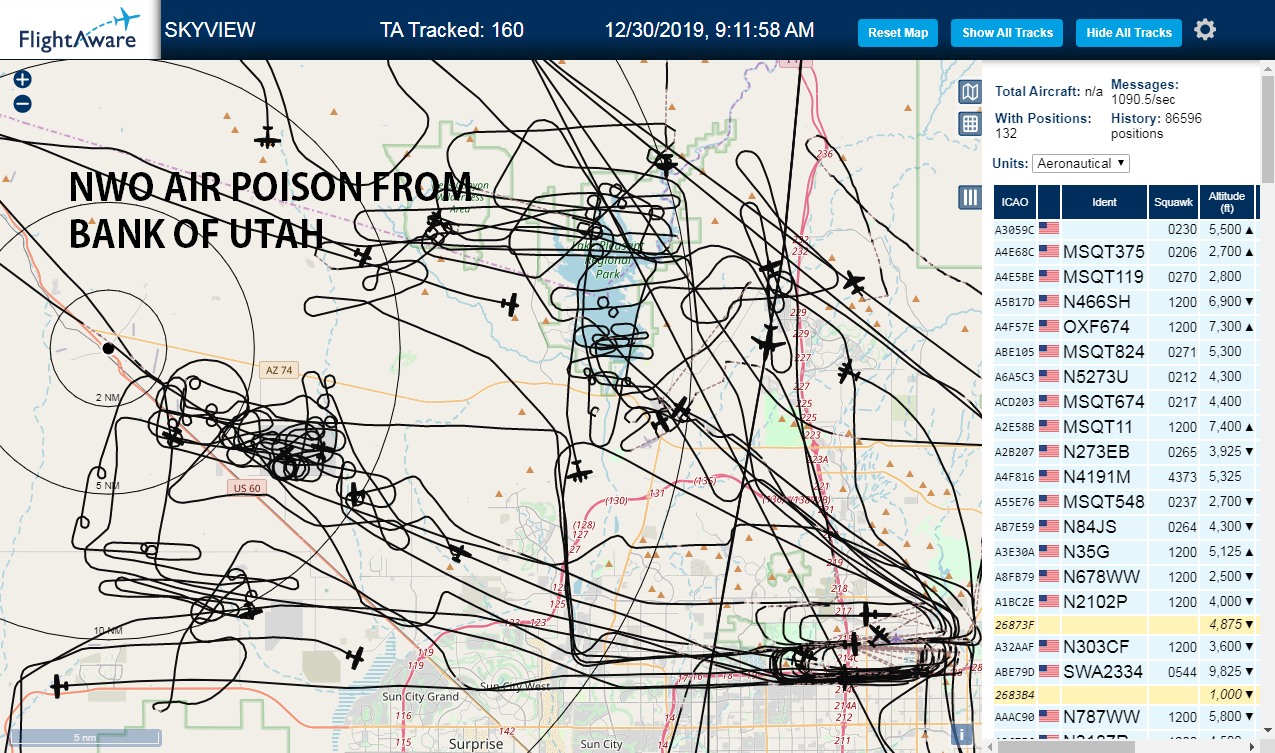
Task: Click the US flag in N35G row
Action: (x=1049, y=552)
